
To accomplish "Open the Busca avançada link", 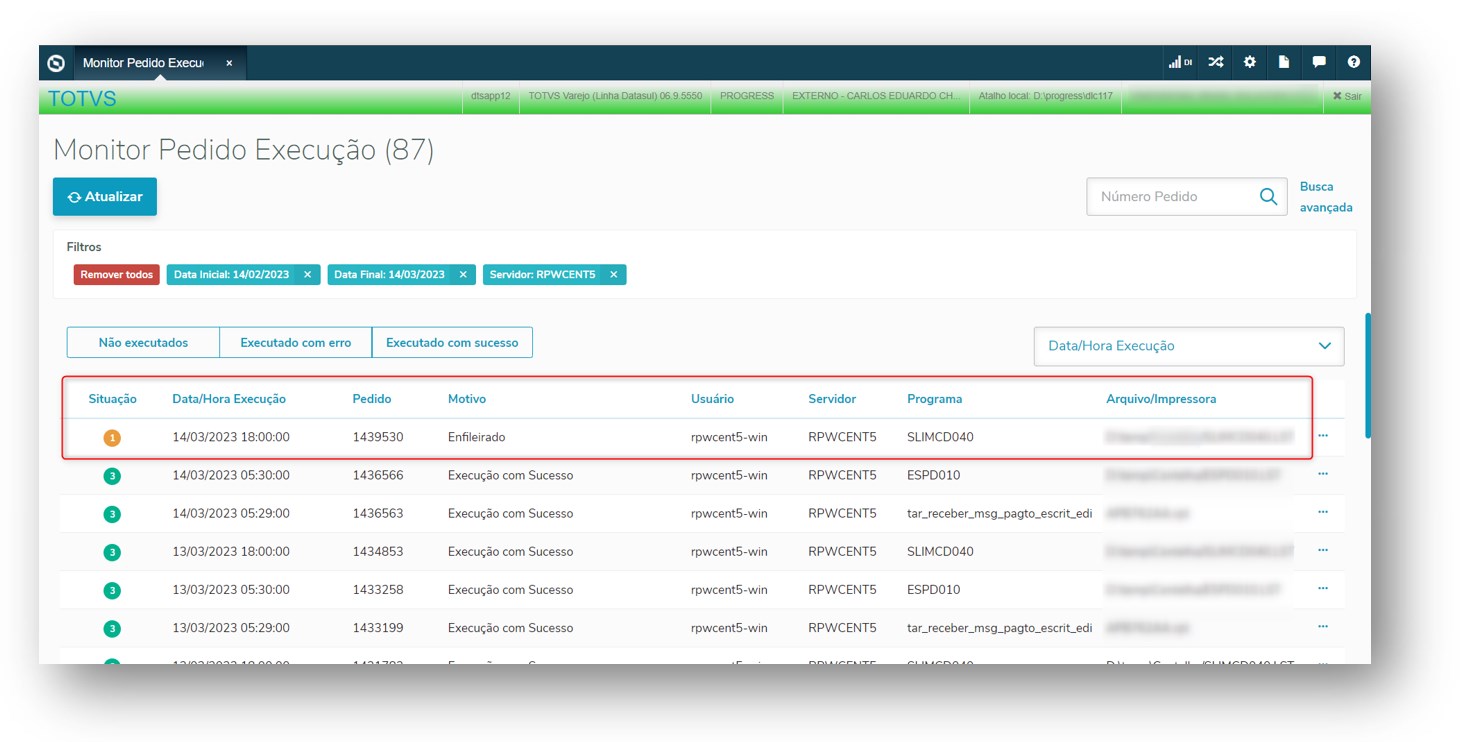I will click(1325, 197).
